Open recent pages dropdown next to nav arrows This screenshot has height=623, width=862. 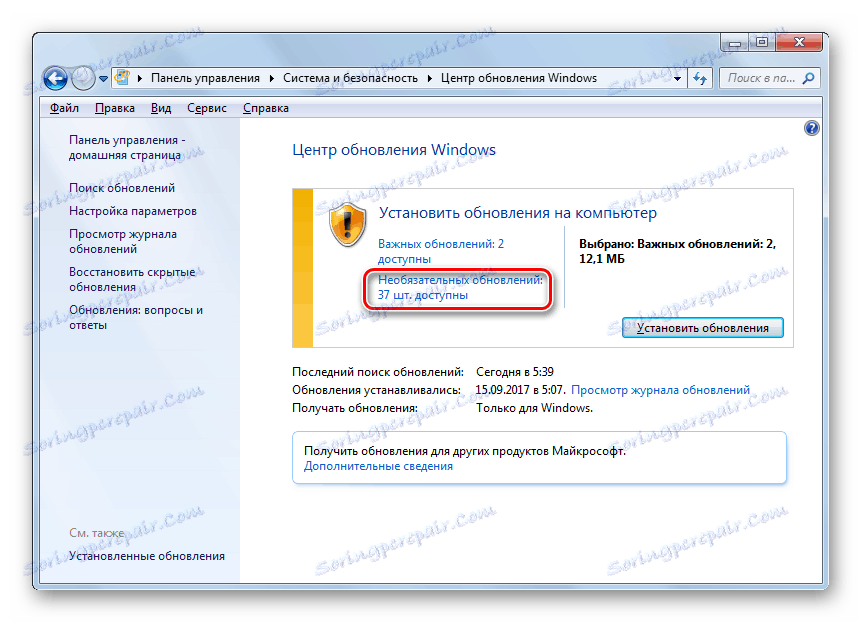click(x=103, y=79)
